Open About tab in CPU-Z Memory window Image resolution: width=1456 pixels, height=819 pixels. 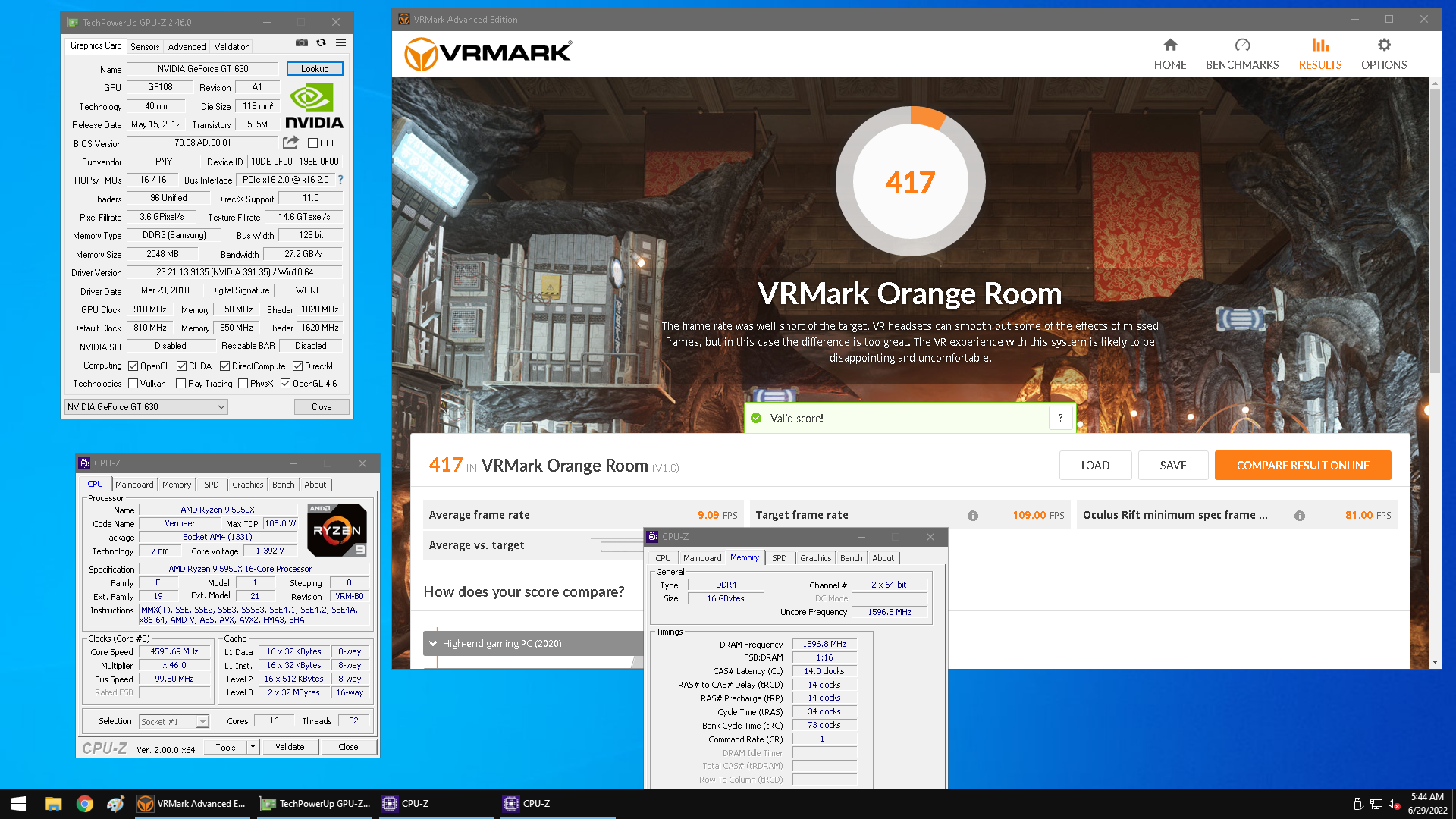[883, 558]
